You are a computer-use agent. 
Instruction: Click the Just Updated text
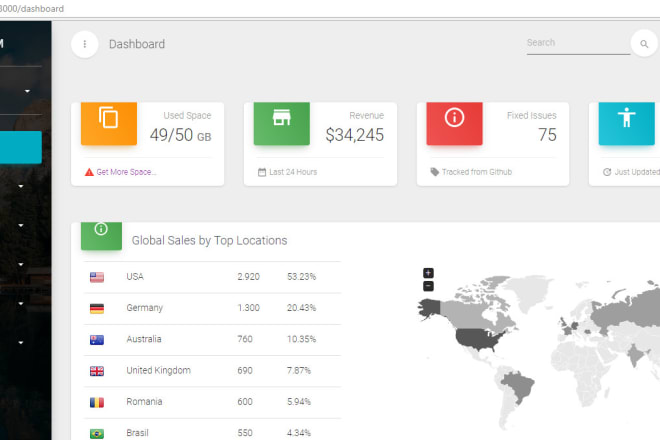[x=637, y=172]
